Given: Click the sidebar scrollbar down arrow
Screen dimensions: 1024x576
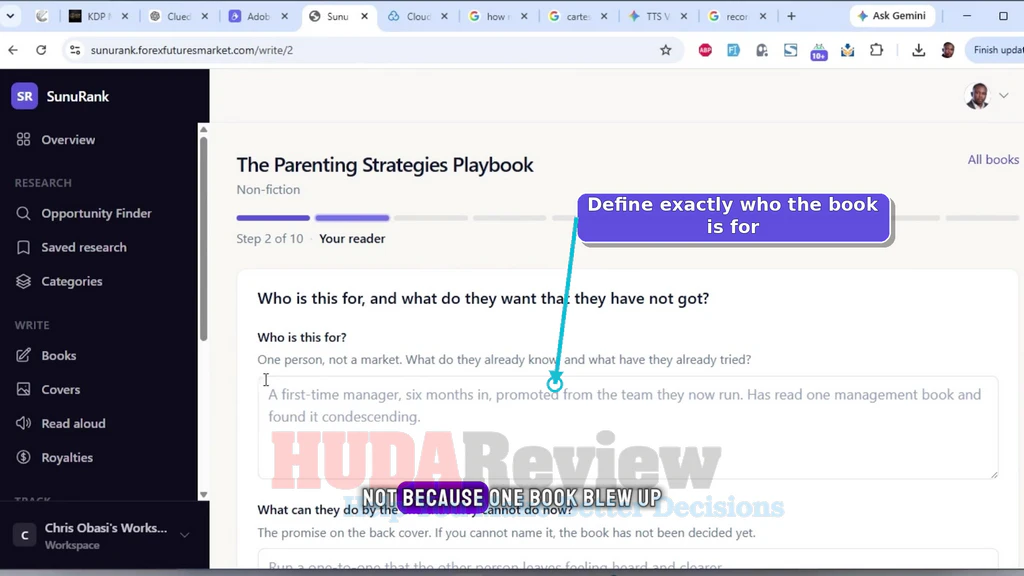Looking at the screenshot, I should pyautogui.click(x=204, y=494).
